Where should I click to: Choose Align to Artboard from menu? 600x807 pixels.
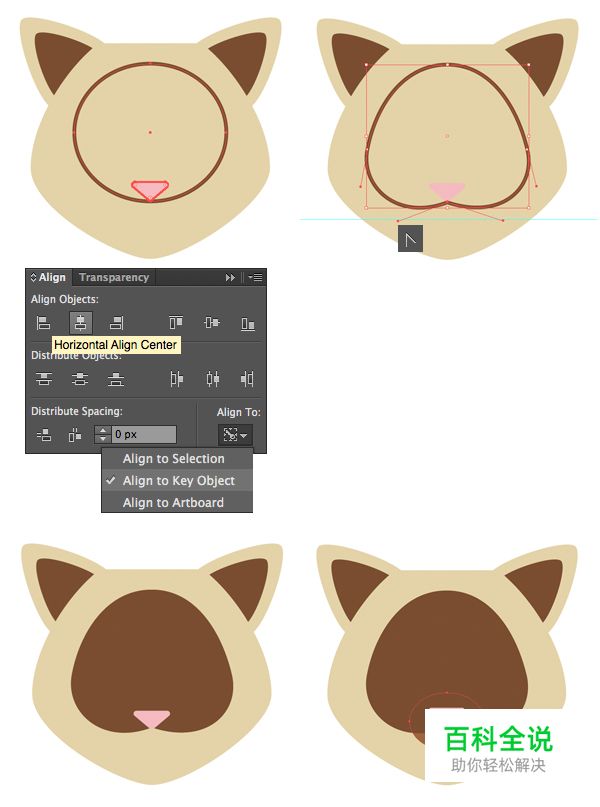(173, 503)
